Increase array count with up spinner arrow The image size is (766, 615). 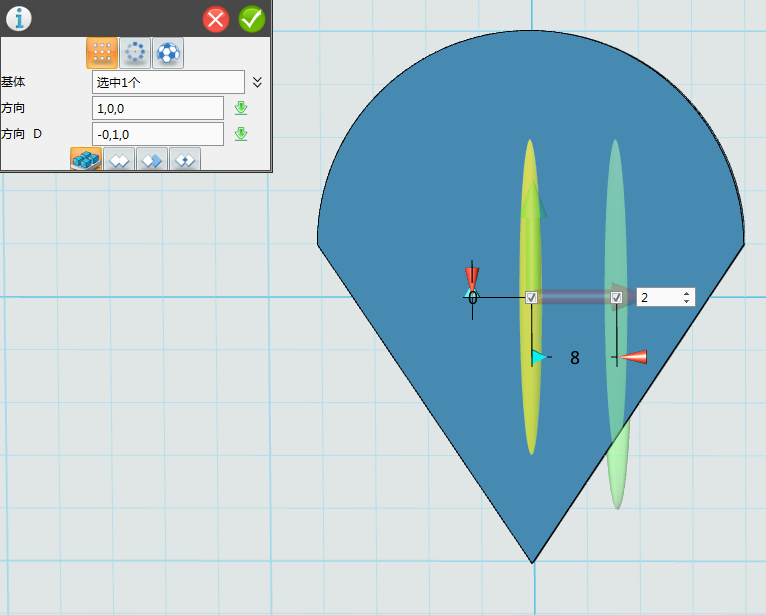(x=687, y=293)
